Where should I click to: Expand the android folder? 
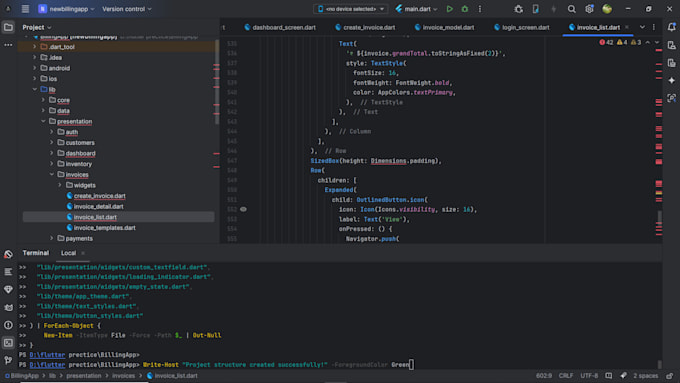click(35, 68)
